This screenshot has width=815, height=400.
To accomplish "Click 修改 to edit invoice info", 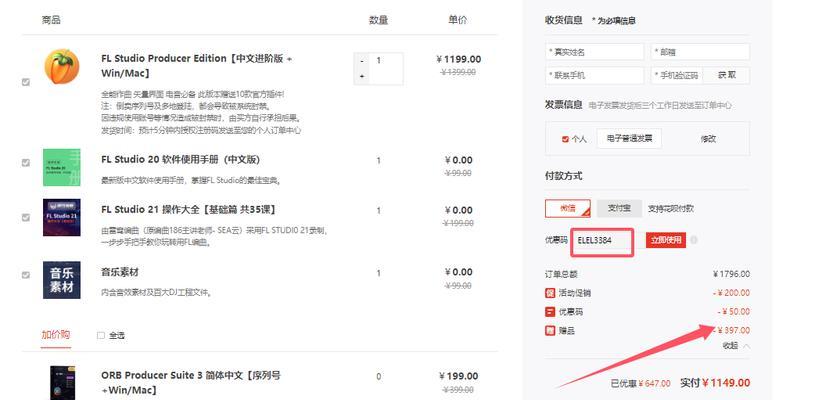I will pyautogui.click(x=708, y=139).
